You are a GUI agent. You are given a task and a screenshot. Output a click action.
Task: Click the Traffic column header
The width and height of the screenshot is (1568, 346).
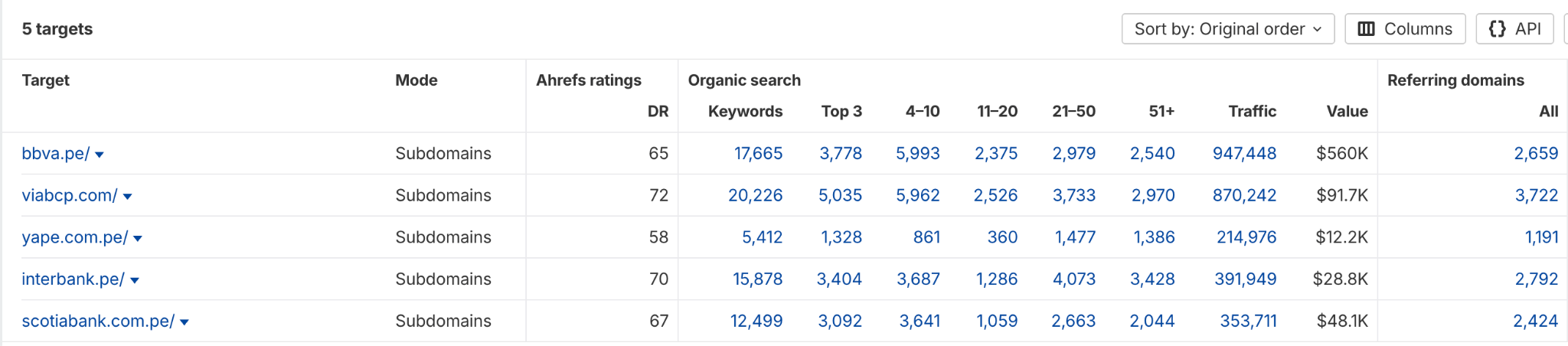click(x=1252, y=112)
